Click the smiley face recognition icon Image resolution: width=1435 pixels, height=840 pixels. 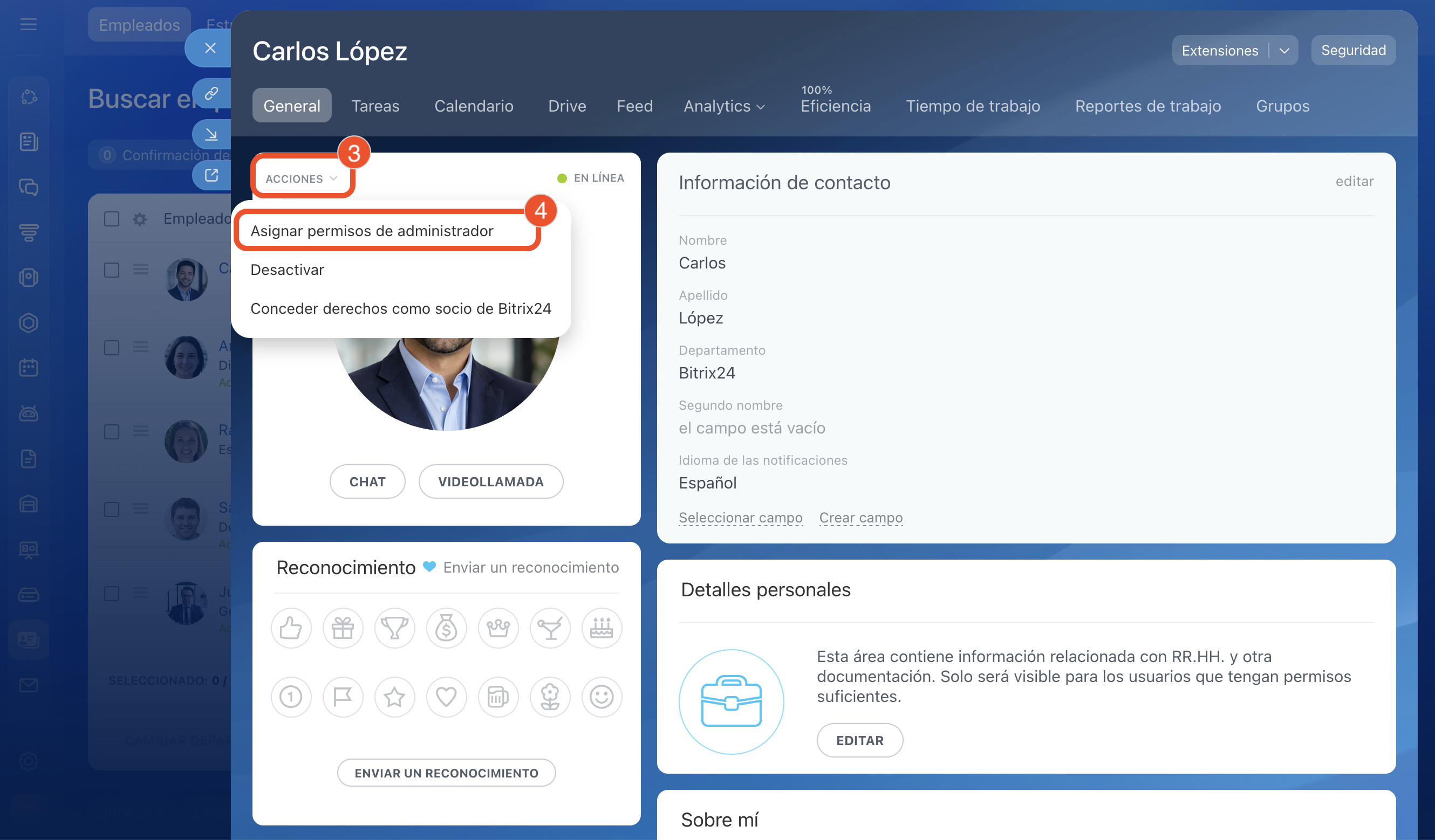tap(602, 697)
